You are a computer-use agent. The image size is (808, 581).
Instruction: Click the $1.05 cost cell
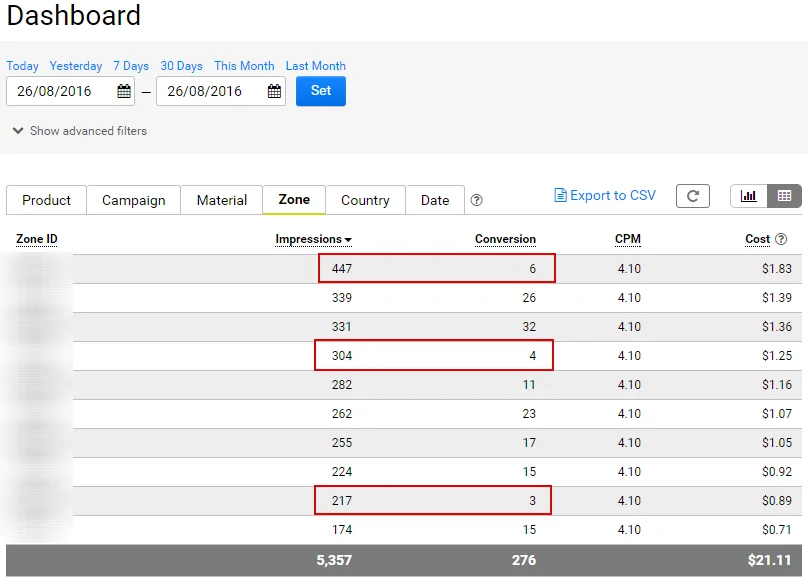pos(777,442)
